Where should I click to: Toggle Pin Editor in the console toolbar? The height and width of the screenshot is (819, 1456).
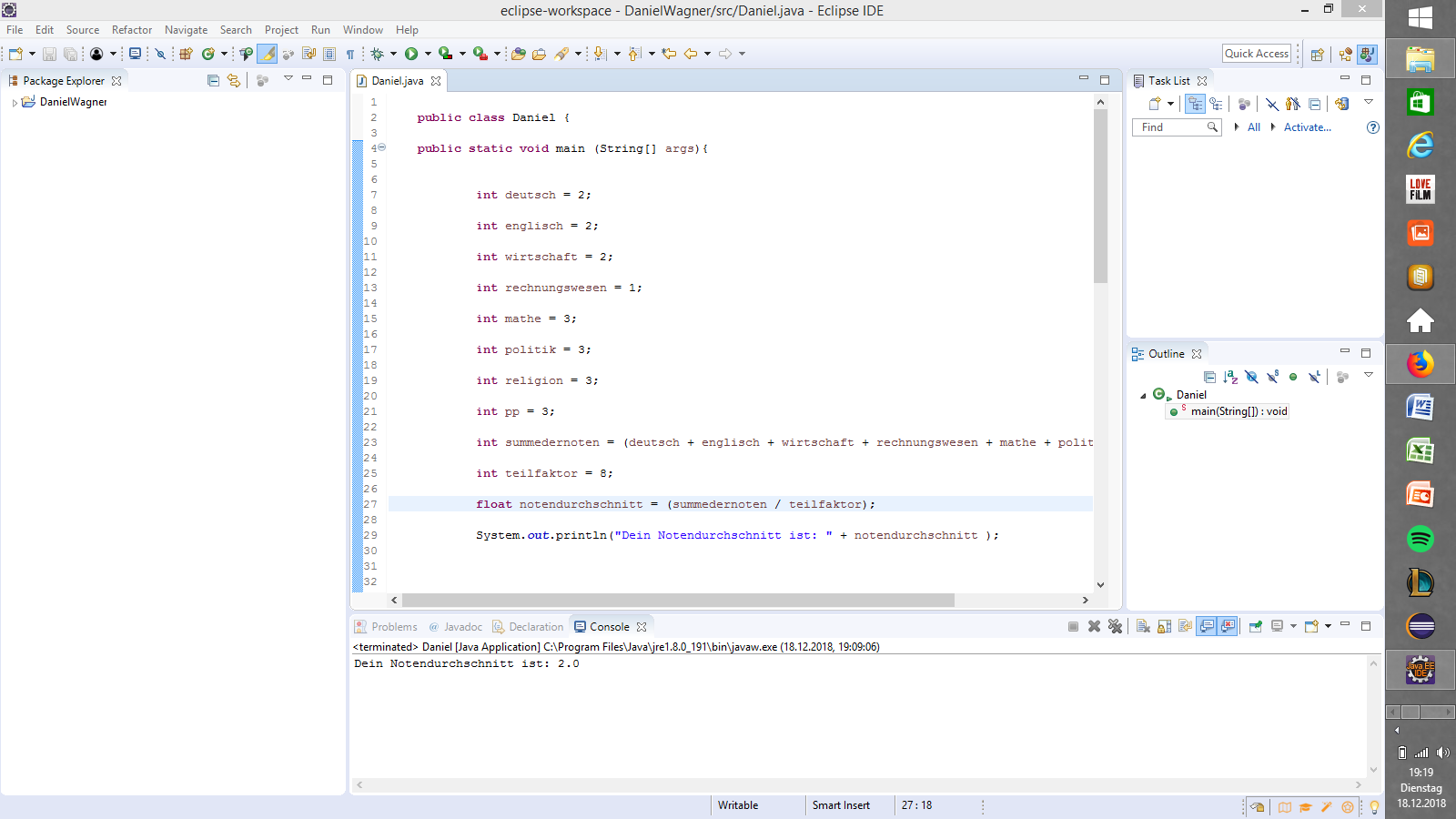click(1257, 627)
